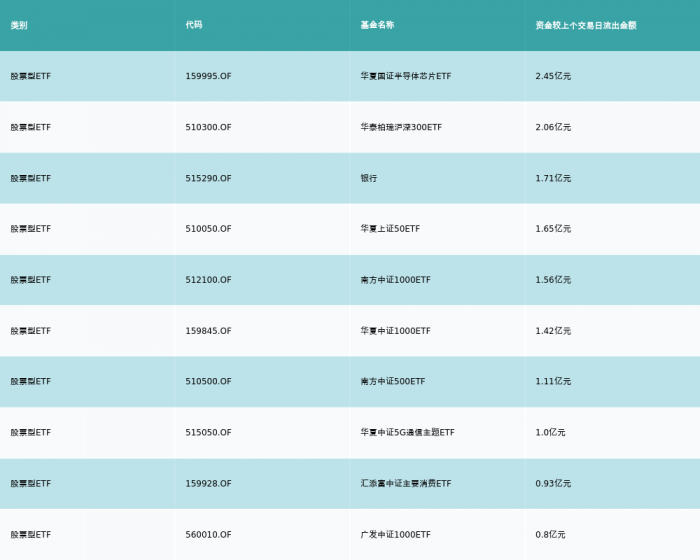This screenshot has height=560, width=700.
Task: Click outflow value 2.45亿元
Action: point(553,76)
